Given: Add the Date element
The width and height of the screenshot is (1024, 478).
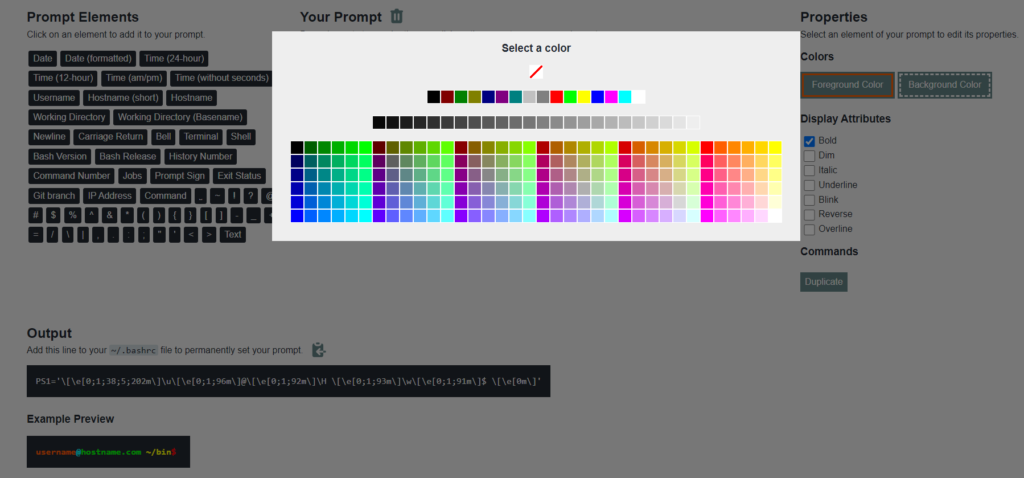Looking at the screenshot, I should 42,59.
